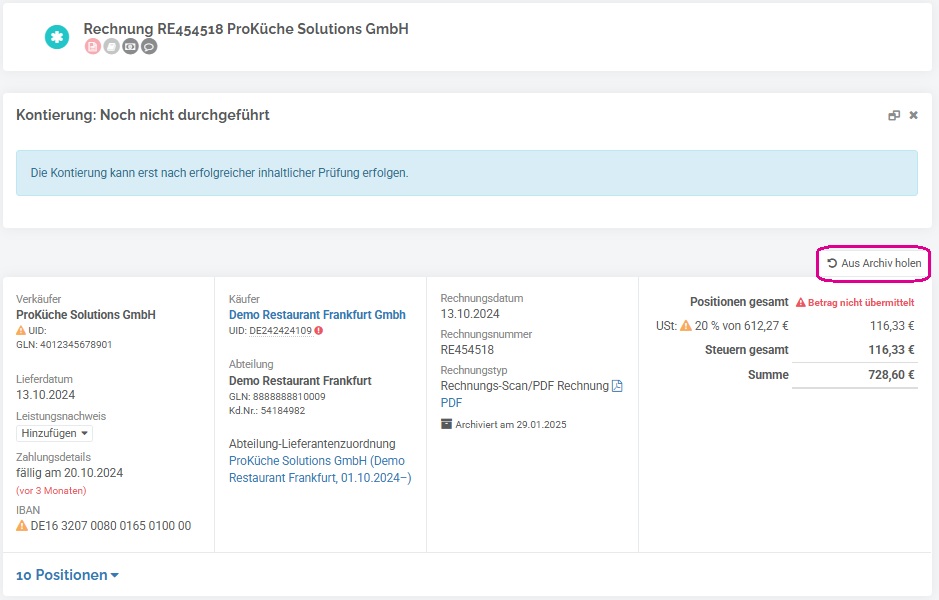Image resolution: width=939 pixels, height=600 pixels.
Task: Click the warning triangle next to USt
Action: [686, 326]
